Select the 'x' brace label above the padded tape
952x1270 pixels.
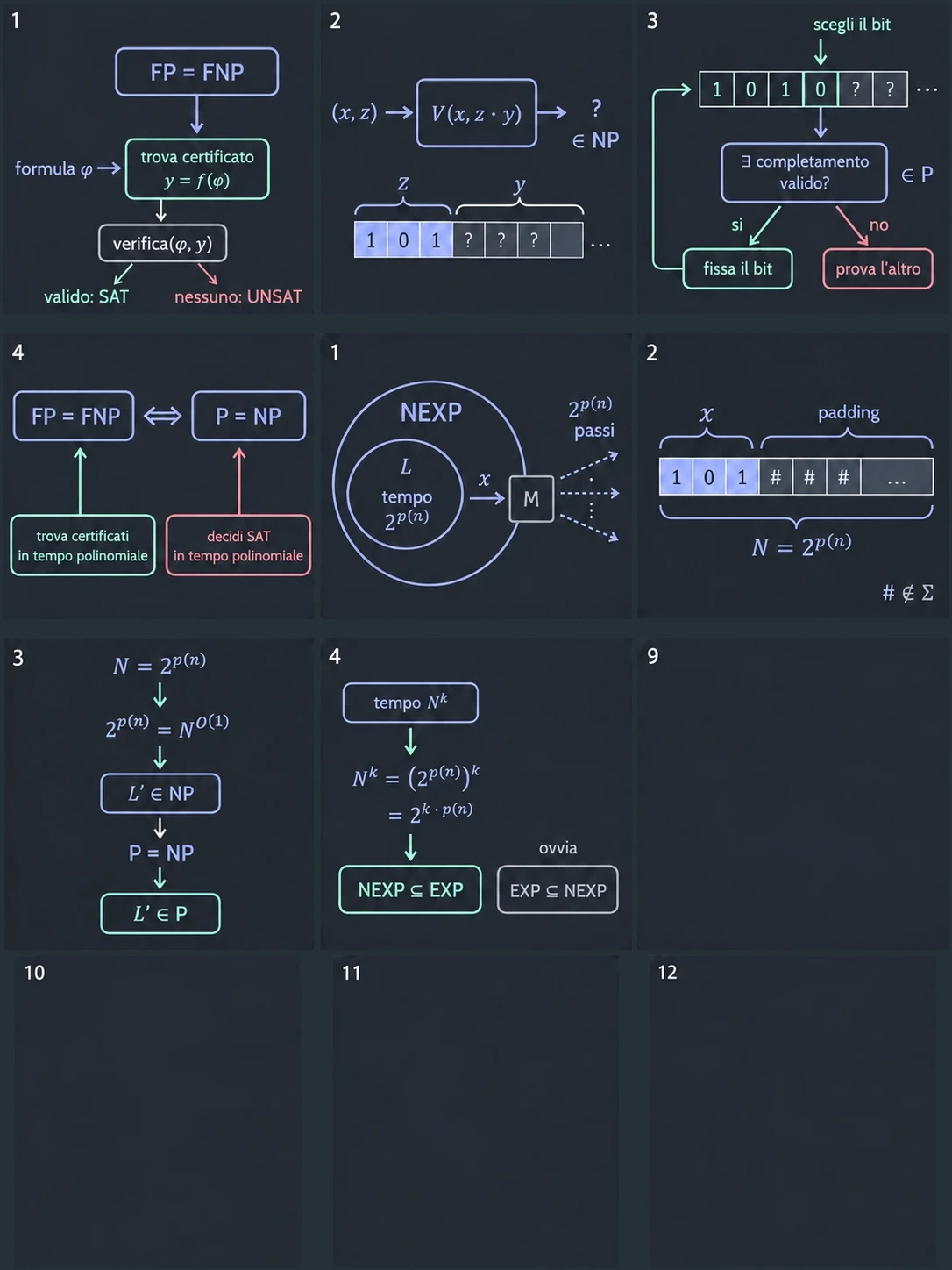click(x=706, y=414)
